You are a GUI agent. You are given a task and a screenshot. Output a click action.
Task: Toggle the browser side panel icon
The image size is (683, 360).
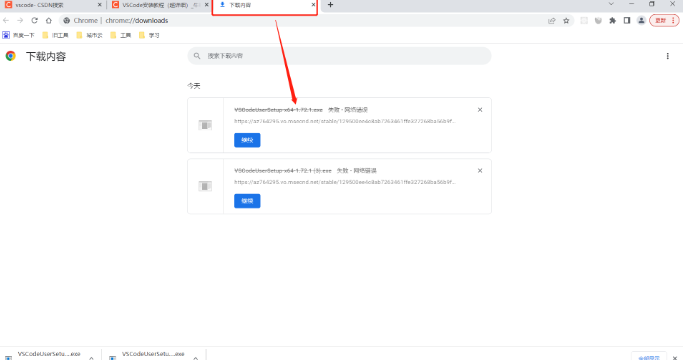(x=627, y=20)
